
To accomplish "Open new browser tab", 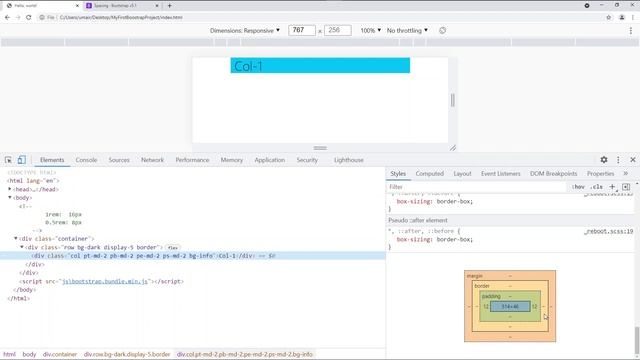I will (x=169, y=6).
